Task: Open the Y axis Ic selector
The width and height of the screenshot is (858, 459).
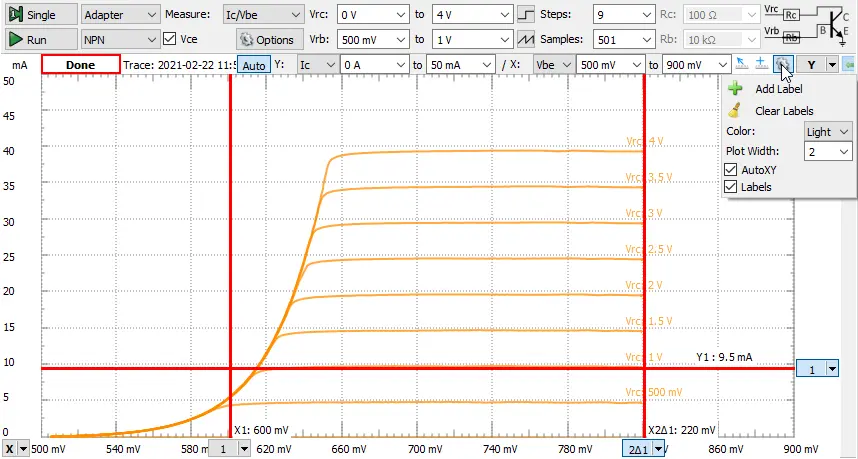Action: [317, 65]
